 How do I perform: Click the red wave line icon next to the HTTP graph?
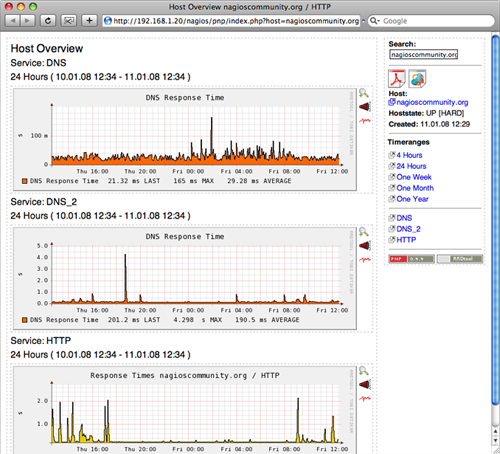(x=365, y=398)
